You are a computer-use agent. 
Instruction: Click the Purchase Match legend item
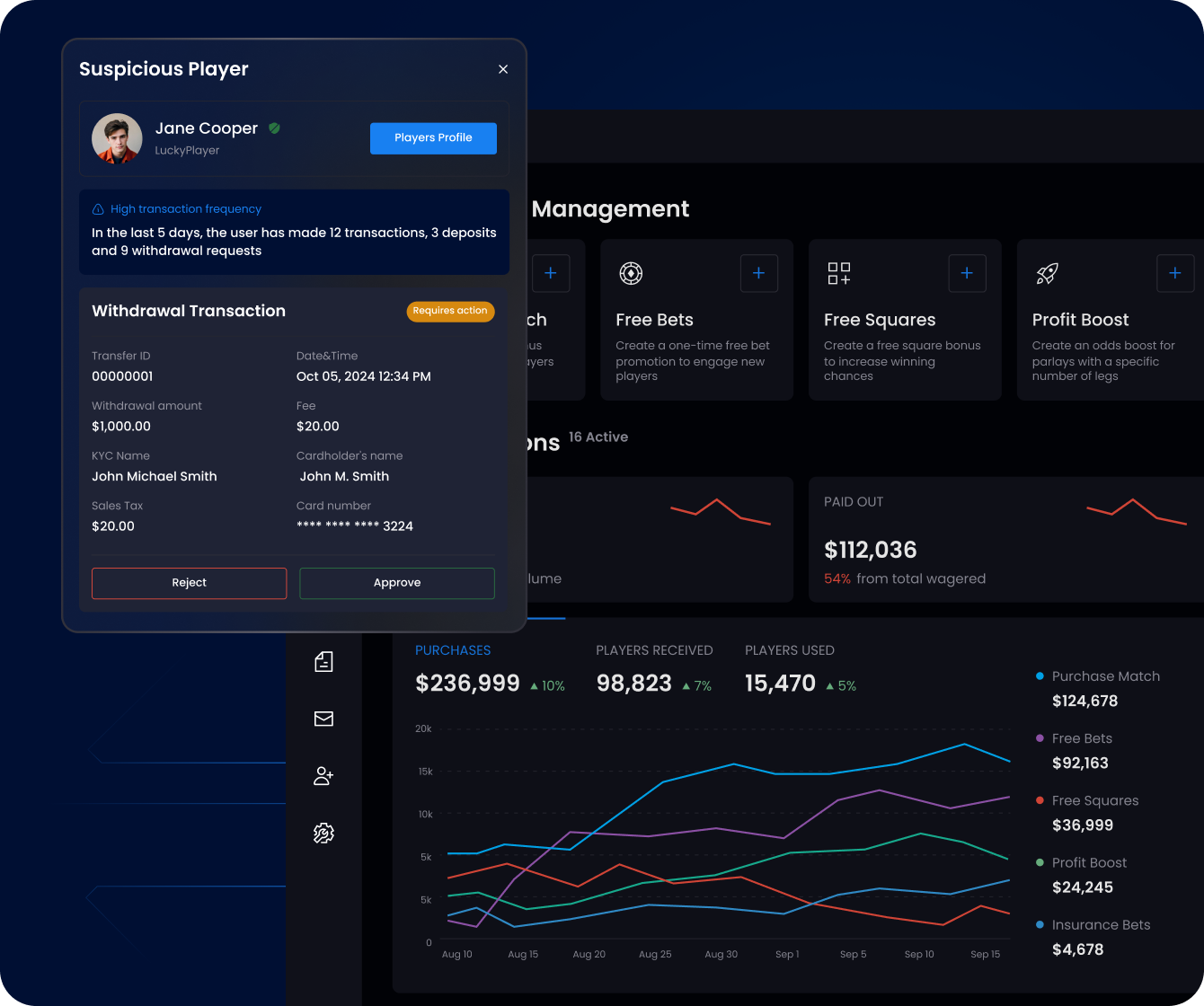tap(1105, 676)
